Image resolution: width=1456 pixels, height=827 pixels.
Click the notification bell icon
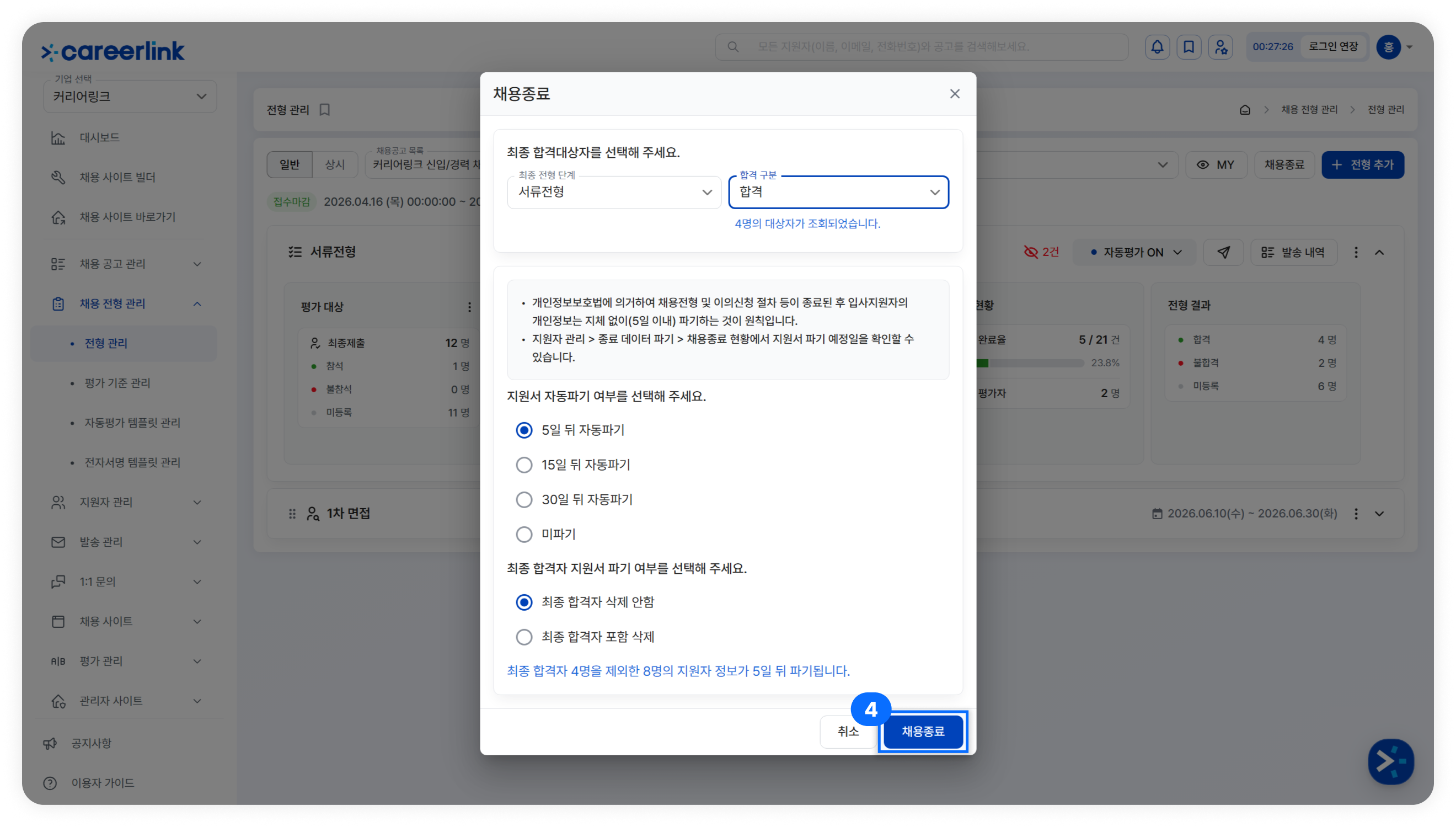pos(1157,46)
